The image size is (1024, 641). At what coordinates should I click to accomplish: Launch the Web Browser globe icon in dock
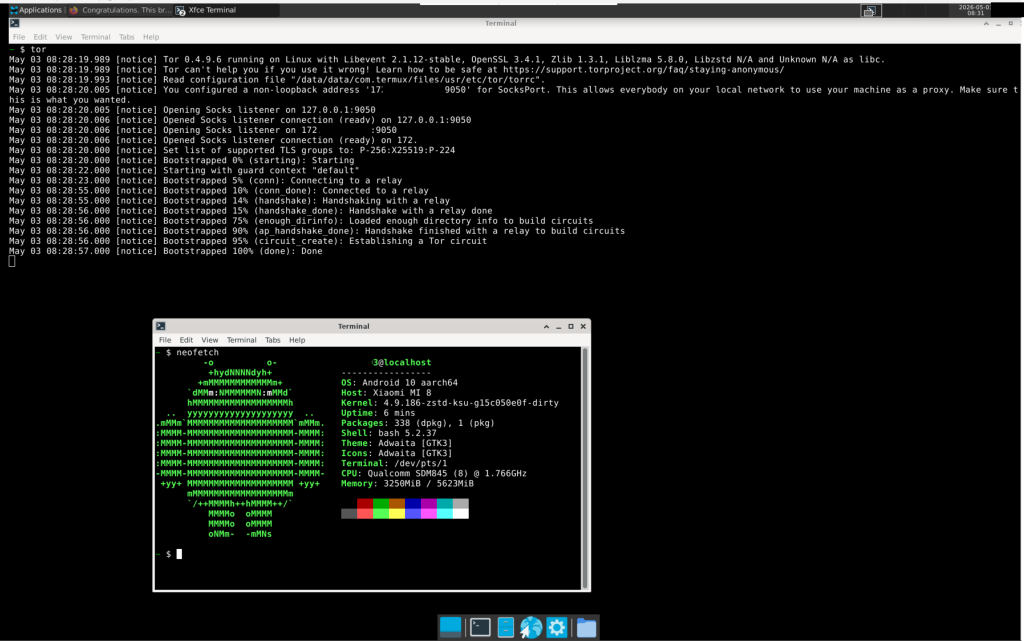pyautogui.click(x=531, y=627)
